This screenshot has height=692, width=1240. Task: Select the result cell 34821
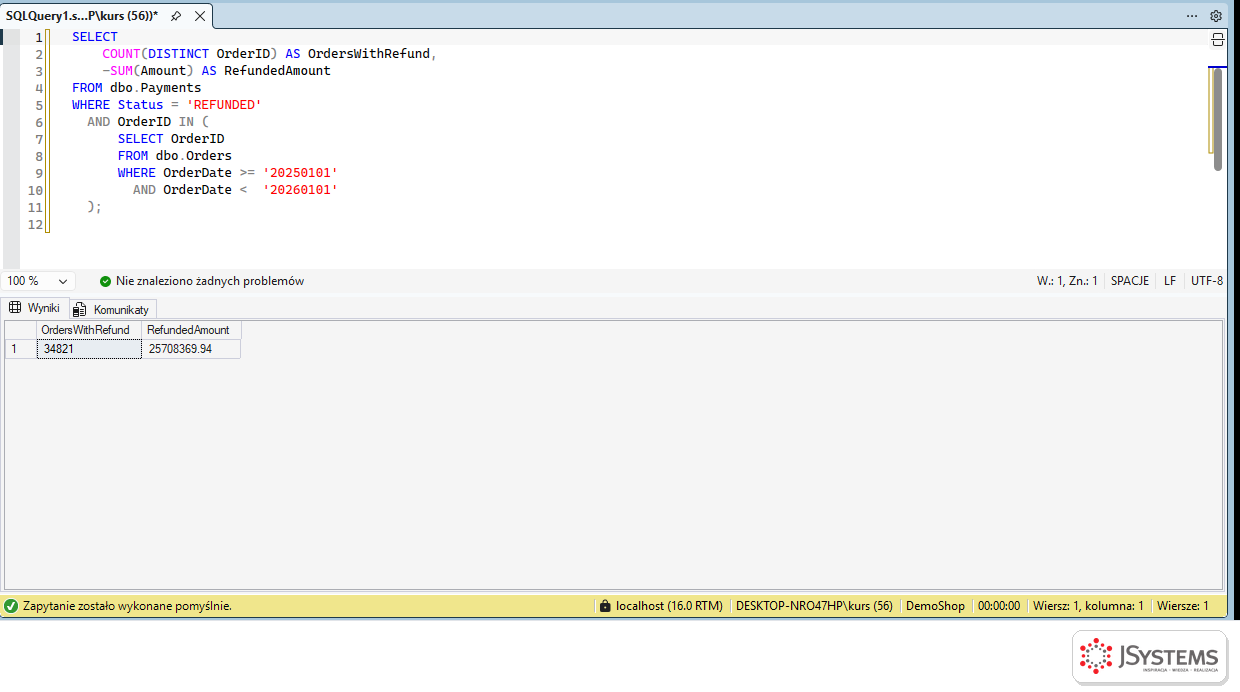[x=89, y=349]
